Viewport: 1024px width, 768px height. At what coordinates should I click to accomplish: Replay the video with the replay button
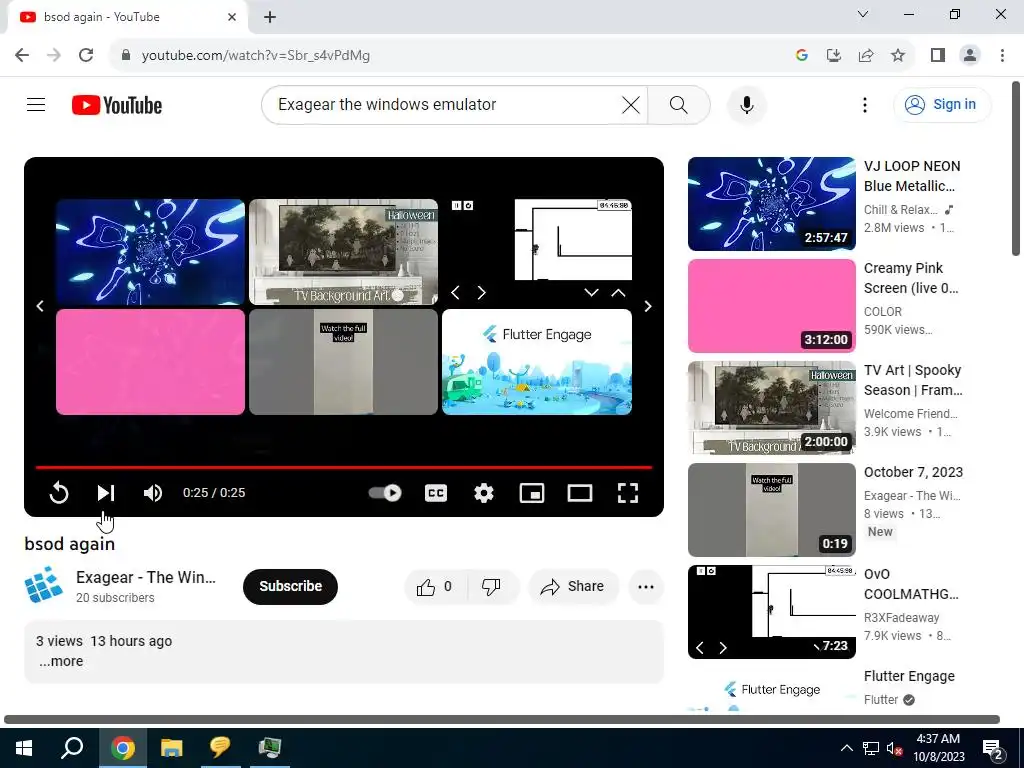click(59, 493)
